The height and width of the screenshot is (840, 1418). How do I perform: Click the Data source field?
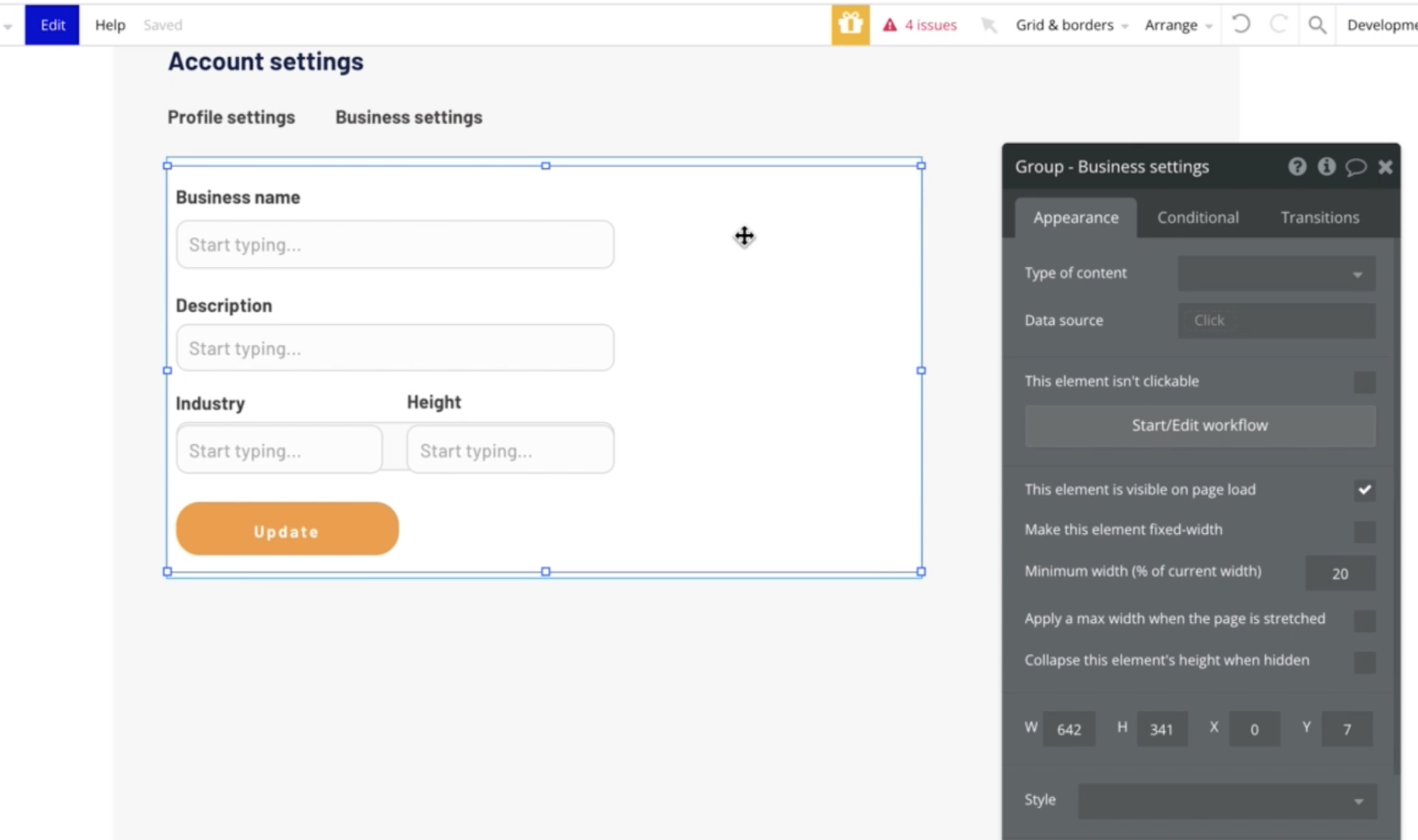1276,320
